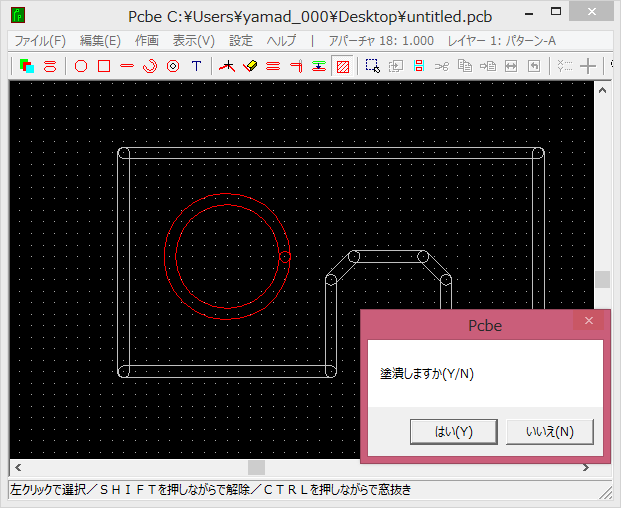621x508 pixels.
Task: Pick the red line drawing tool
Action: [x=127, y=66]
